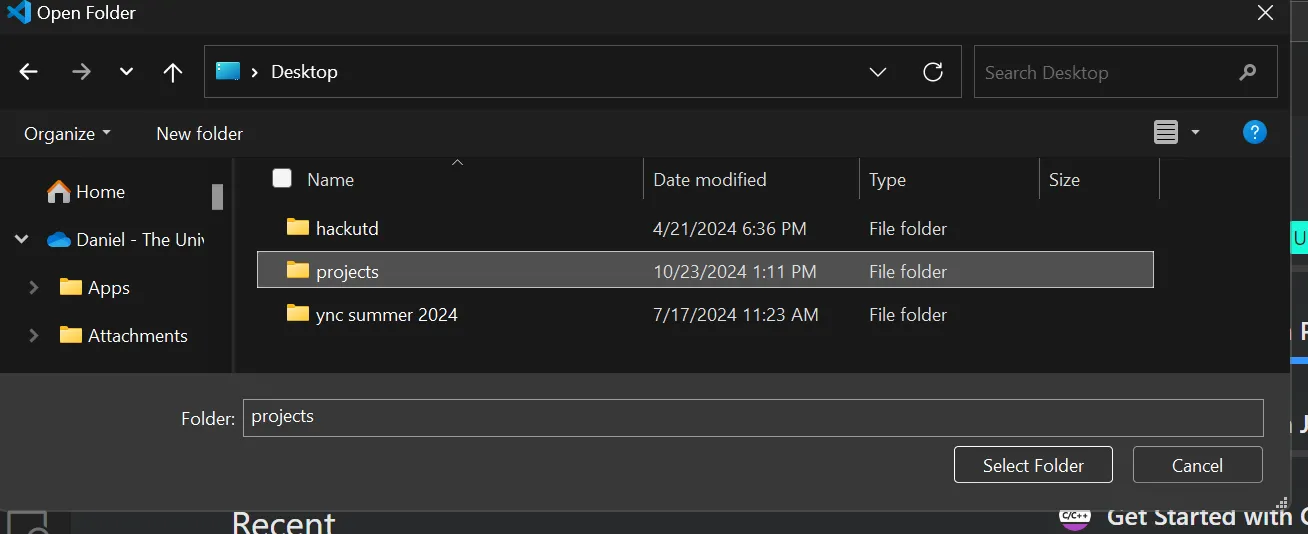Click the hackutd folder icon
Image resolution: width=1308 pixels, height=534 pixels.
[298, 227]
